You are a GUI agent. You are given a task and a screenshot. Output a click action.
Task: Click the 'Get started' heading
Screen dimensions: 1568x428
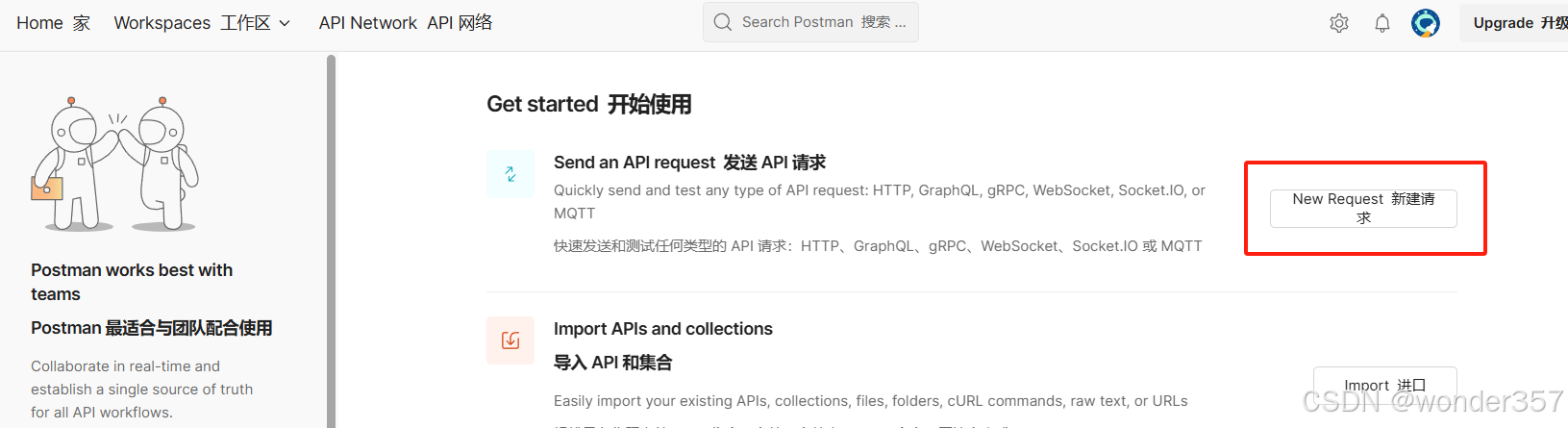589,104
